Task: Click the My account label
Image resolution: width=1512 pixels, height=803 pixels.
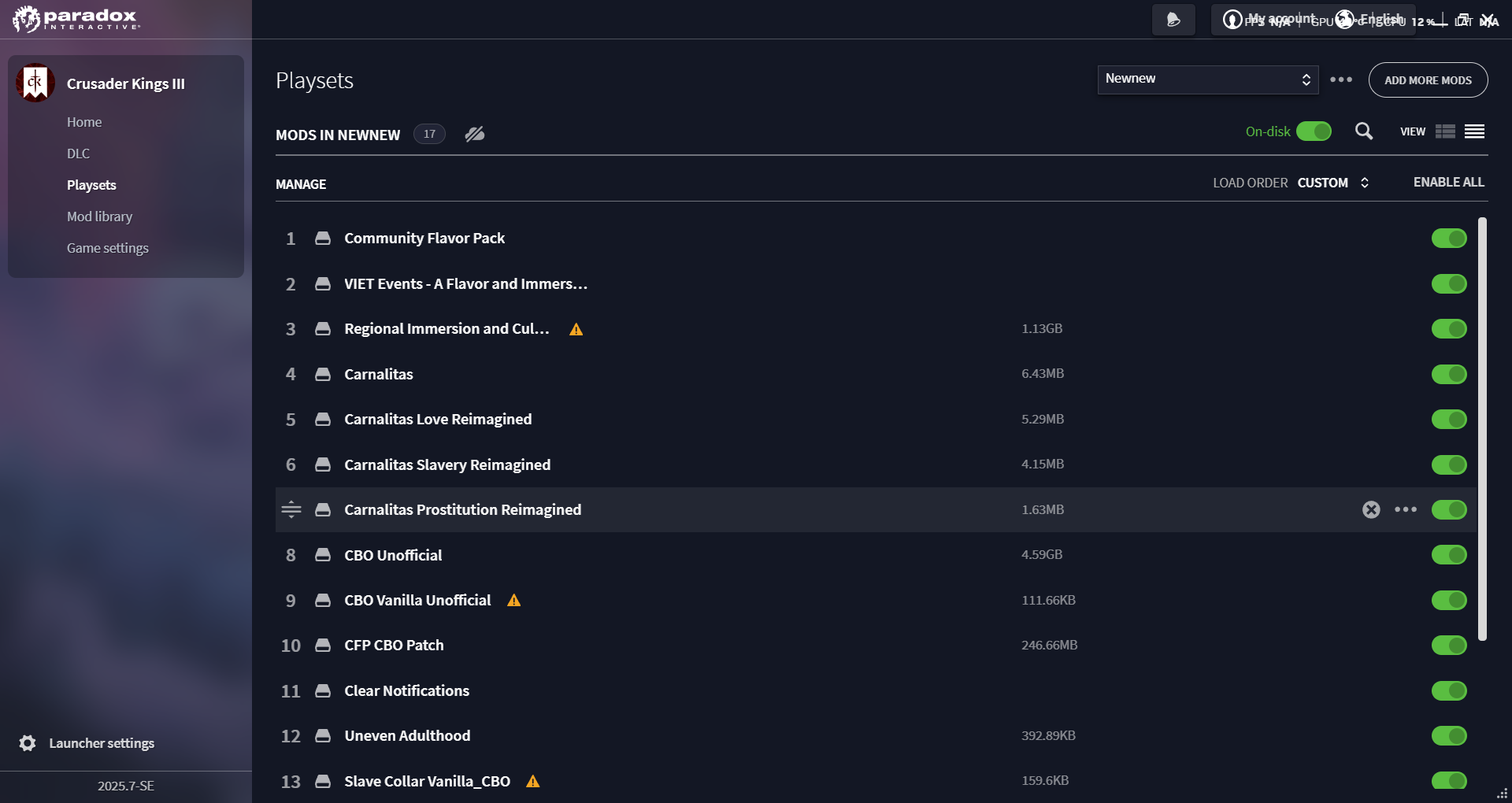Action: pos(1282,18)
